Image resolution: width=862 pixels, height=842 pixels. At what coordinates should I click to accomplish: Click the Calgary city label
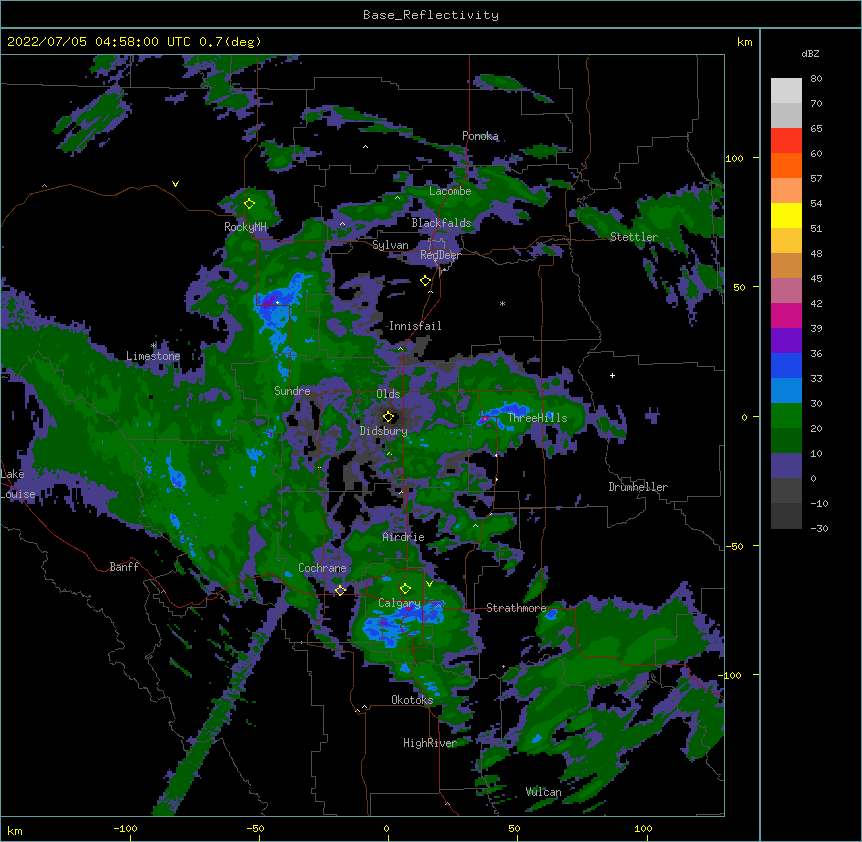pyautogui.click(x=399, y=603)
